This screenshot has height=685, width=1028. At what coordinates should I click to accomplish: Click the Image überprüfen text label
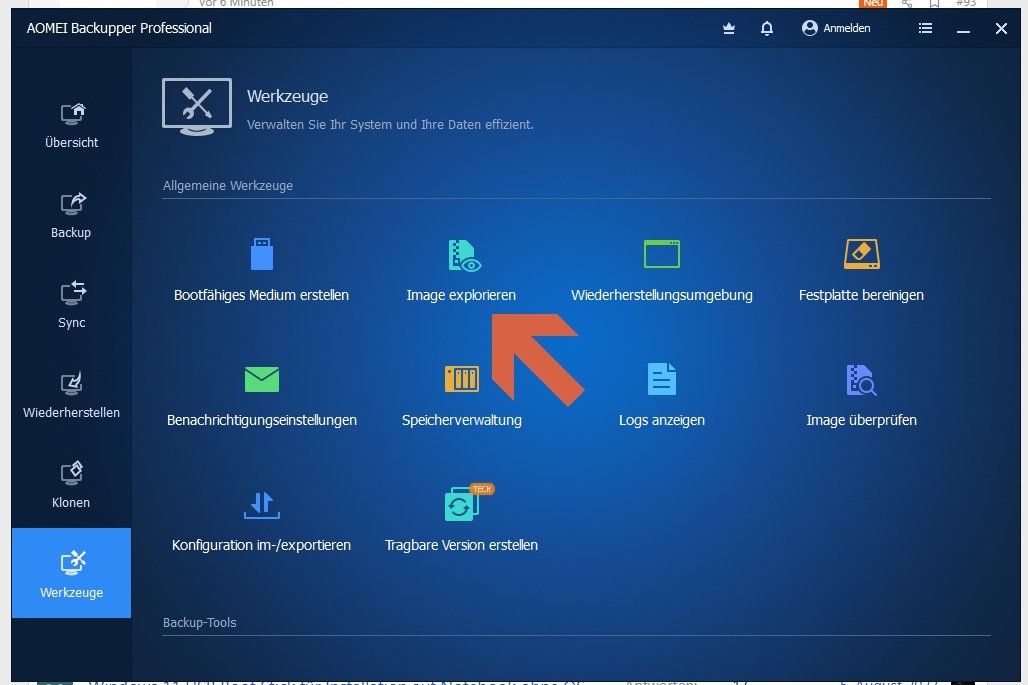point(861,420)
